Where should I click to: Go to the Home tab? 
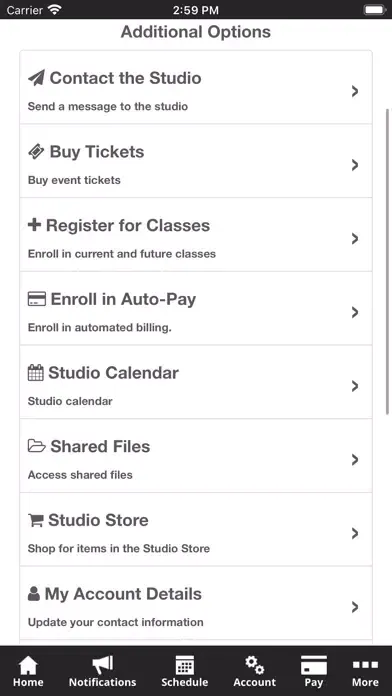(x=28, y=672)
